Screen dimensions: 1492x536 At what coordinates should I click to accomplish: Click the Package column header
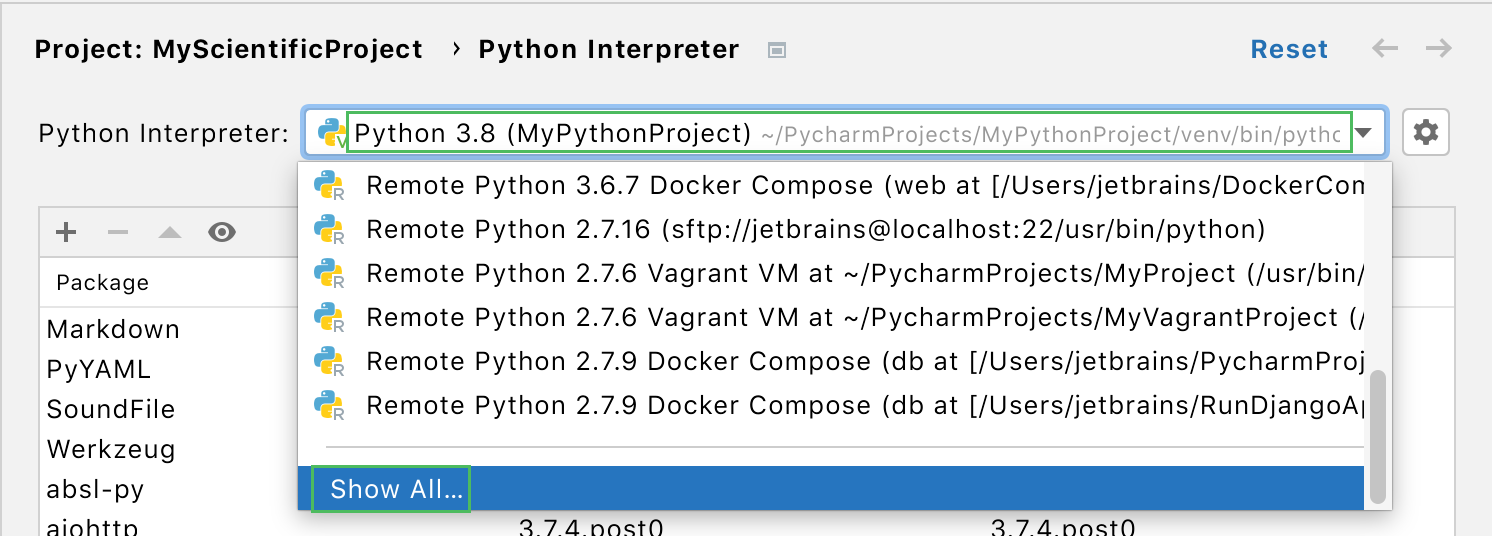pyautogui.click(x=103, y=283)
